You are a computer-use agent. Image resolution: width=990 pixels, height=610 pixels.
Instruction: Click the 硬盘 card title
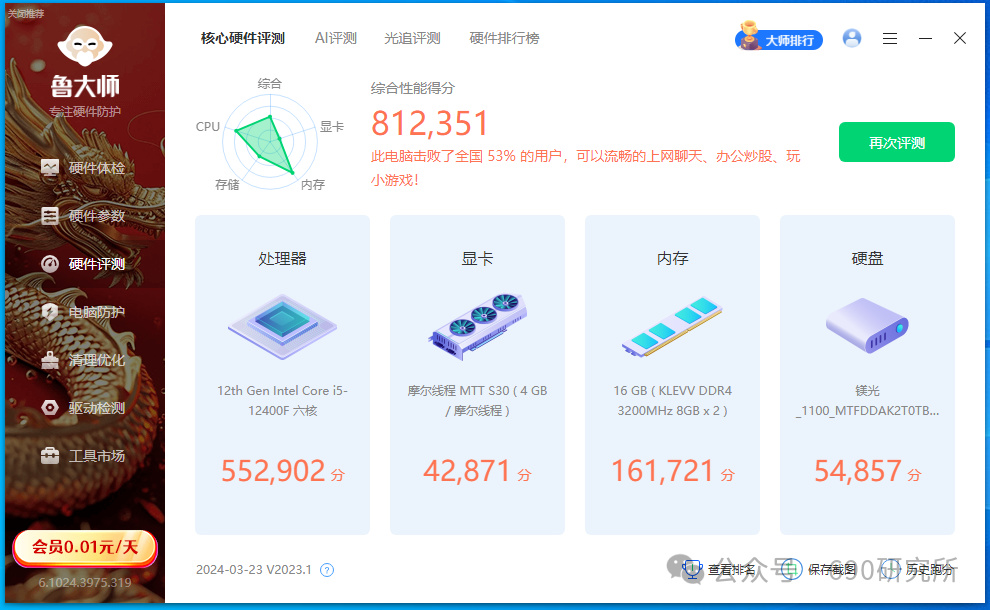867,258
